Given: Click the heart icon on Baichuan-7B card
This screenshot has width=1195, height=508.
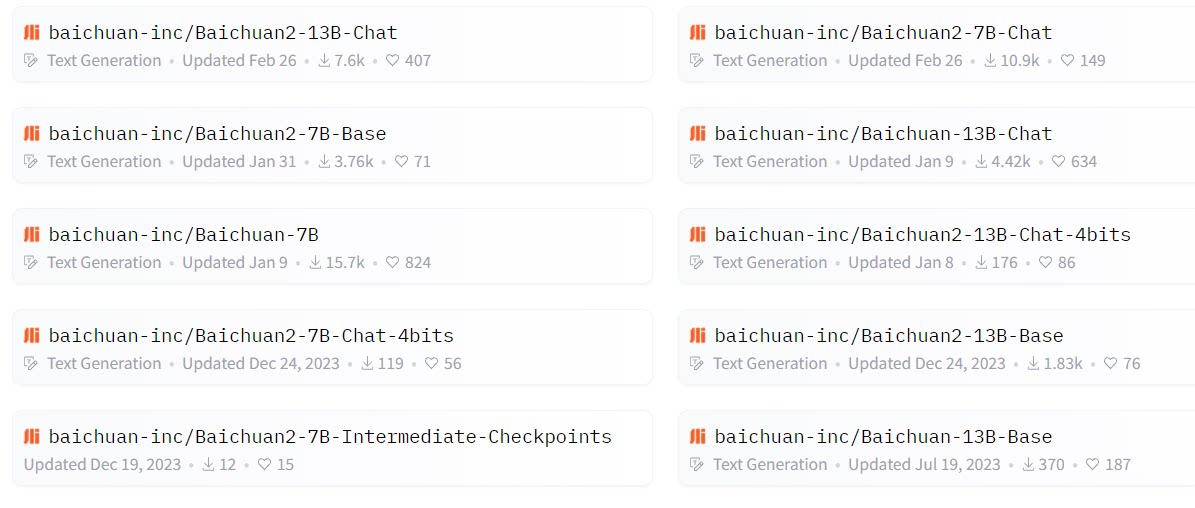Looking at the screenshot, I should click(392, 263).
